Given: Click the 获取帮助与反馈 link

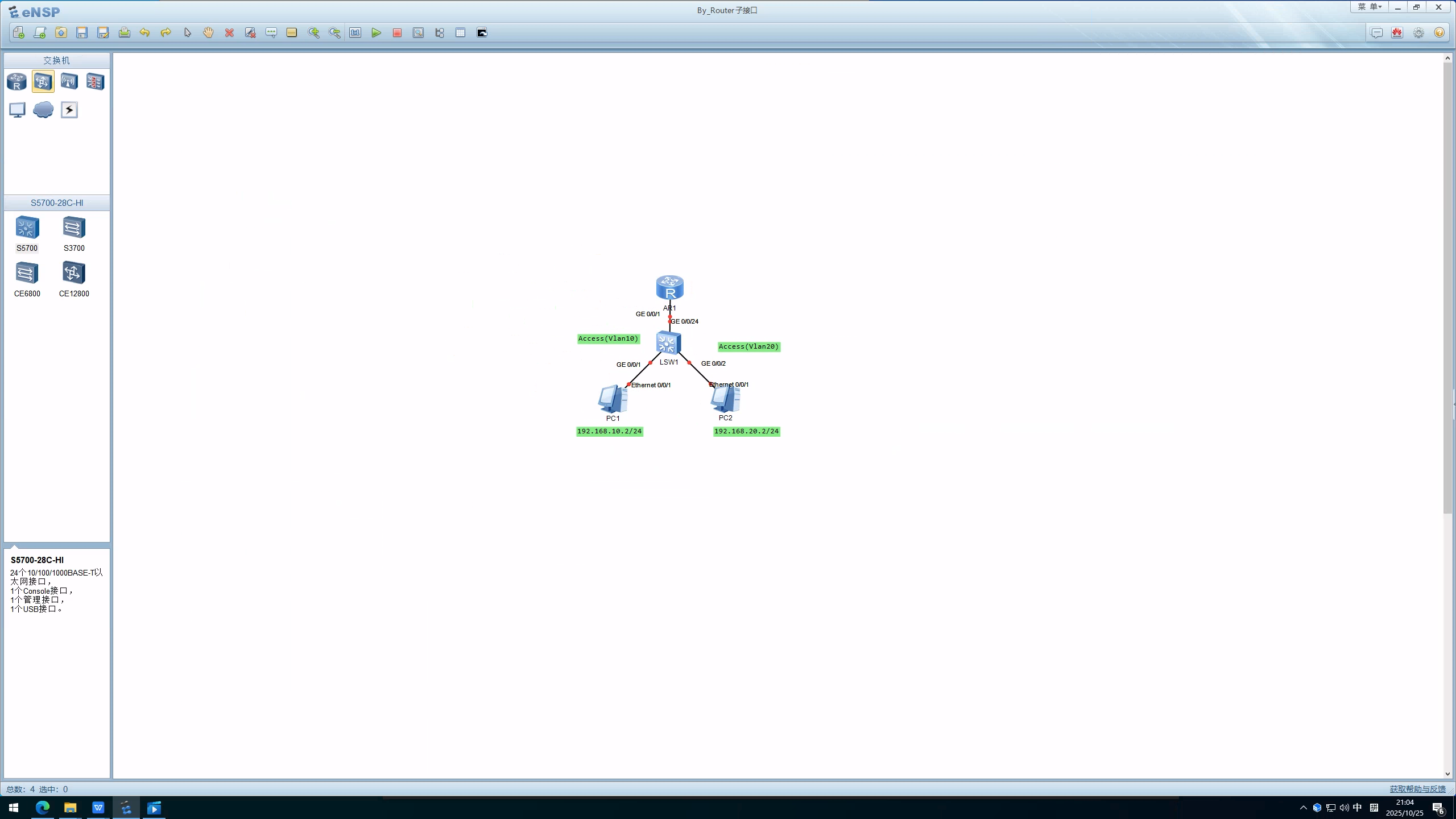Looking at the screenshot, I should tap(1417, 789).
